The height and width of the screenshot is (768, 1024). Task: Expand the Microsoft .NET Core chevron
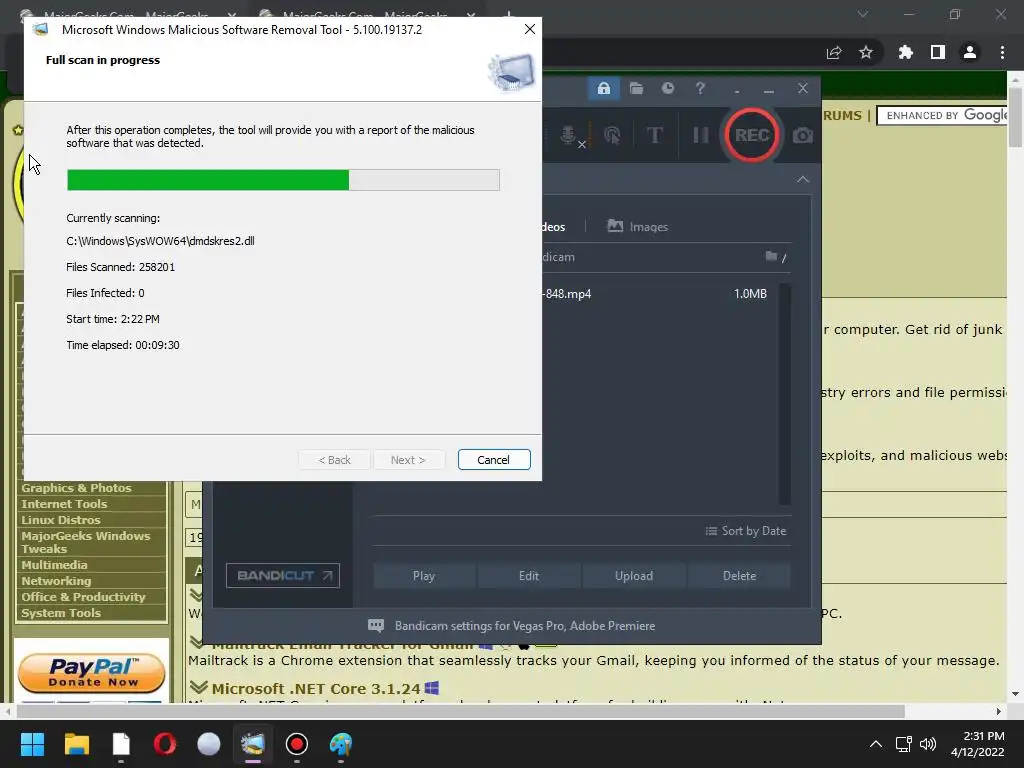pos(199,688)
